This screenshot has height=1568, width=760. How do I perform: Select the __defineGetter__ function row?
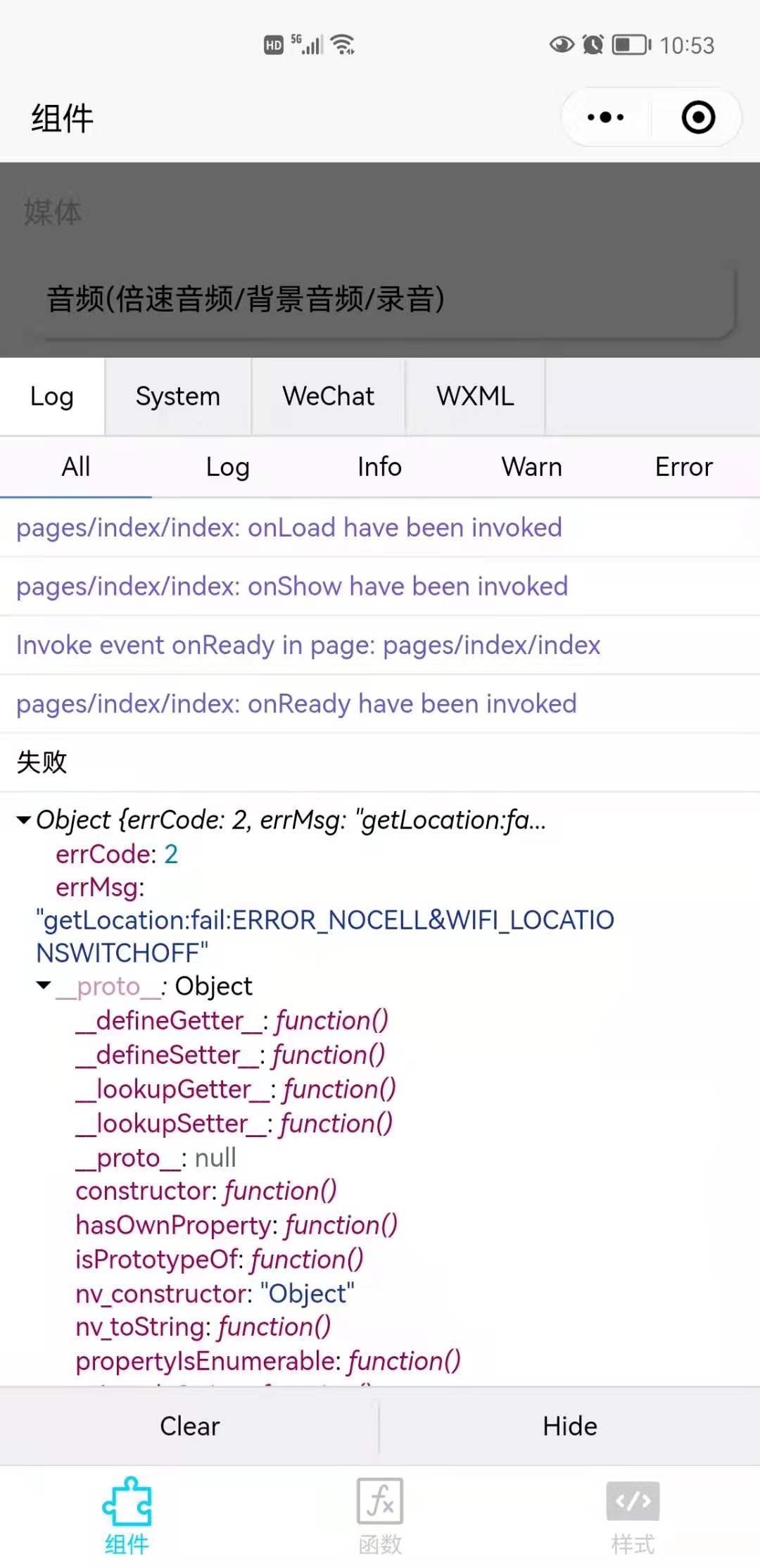pos(232,1020)
